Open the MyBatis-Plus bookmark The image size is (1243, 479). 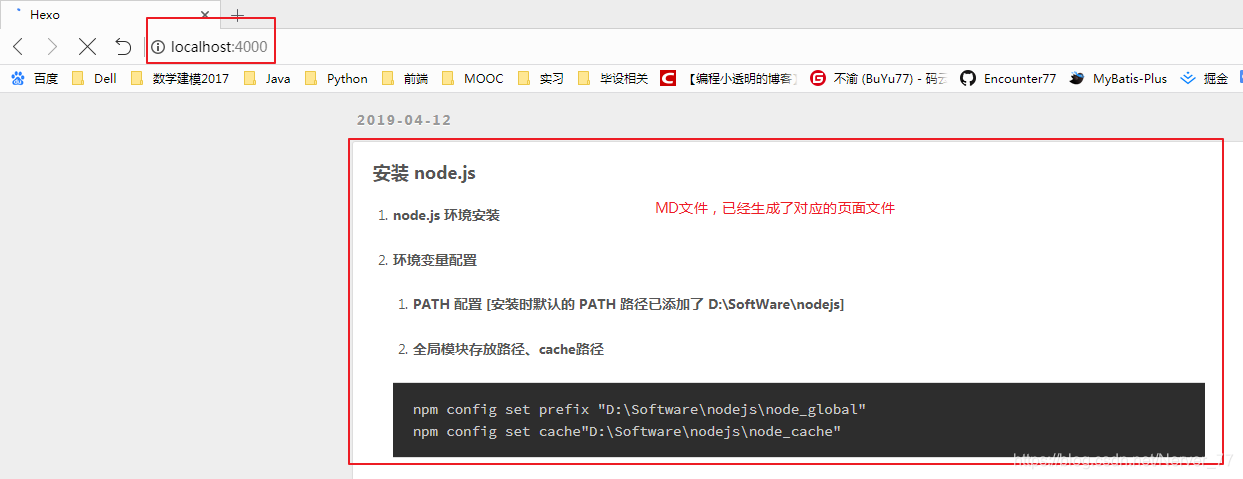[x=1118, y=79]
